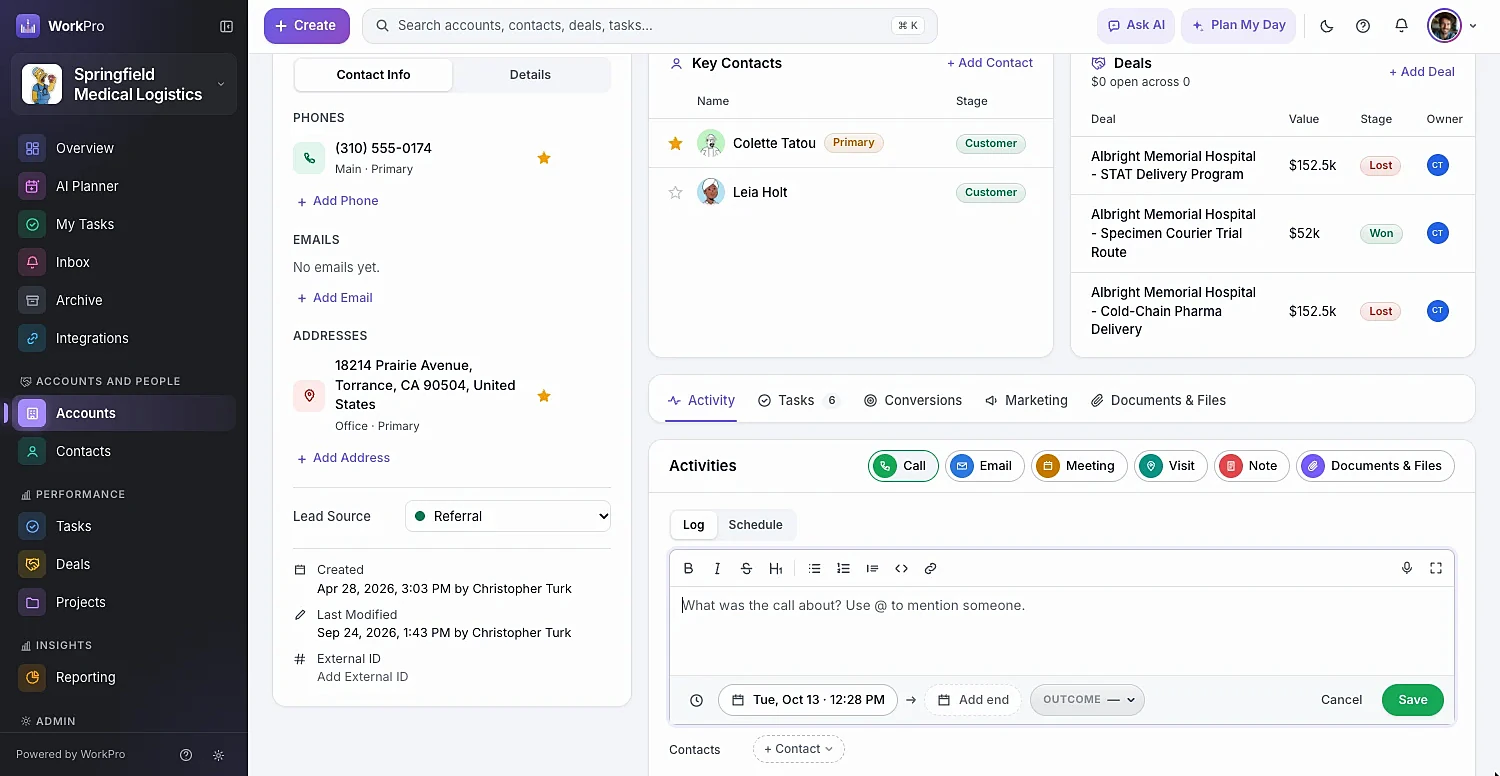Expand editor to fullscreen
This screenshot has width=1500, height=776.
pos(1436,568)
